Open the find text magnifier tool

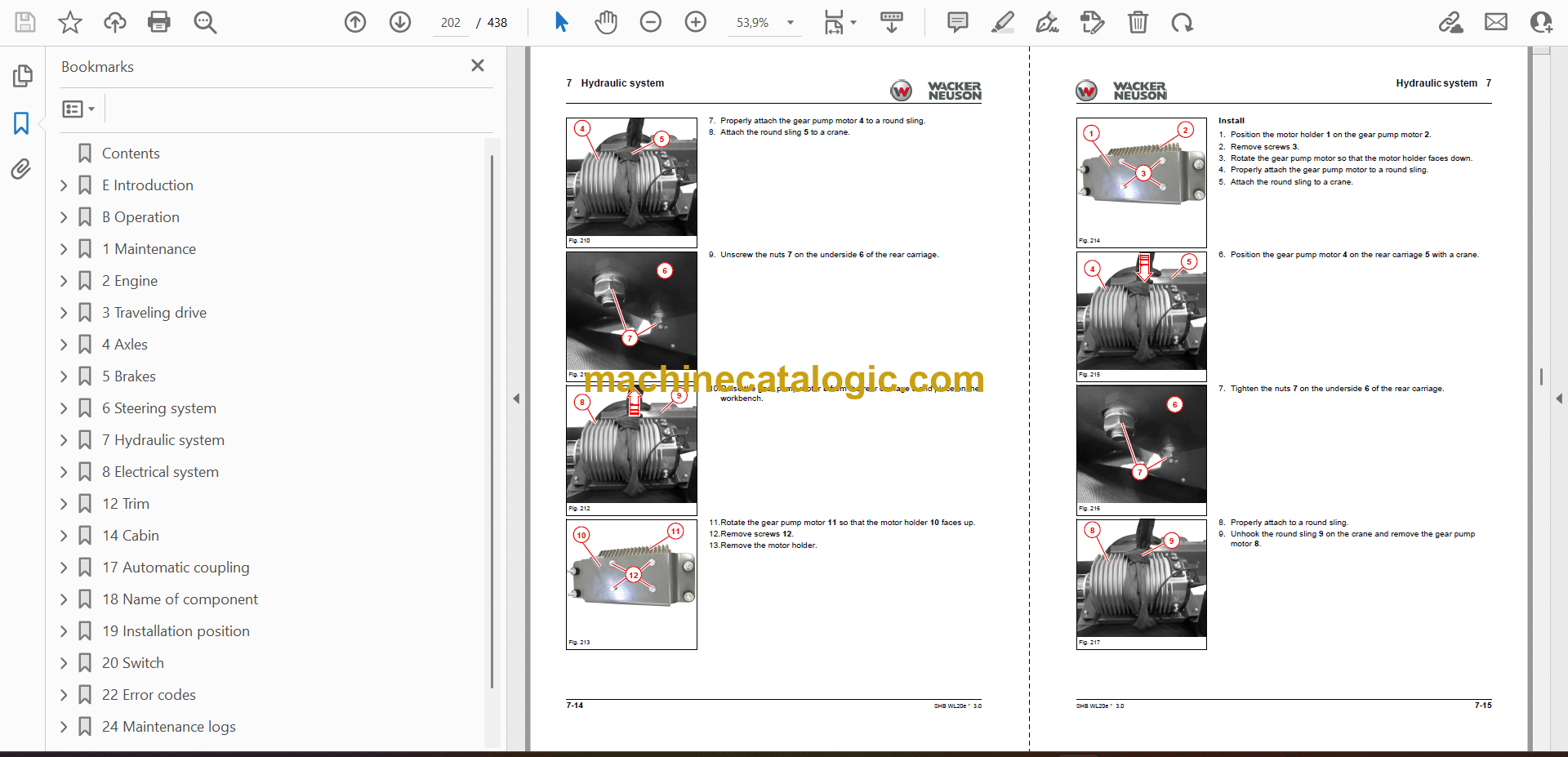(205, 22)
